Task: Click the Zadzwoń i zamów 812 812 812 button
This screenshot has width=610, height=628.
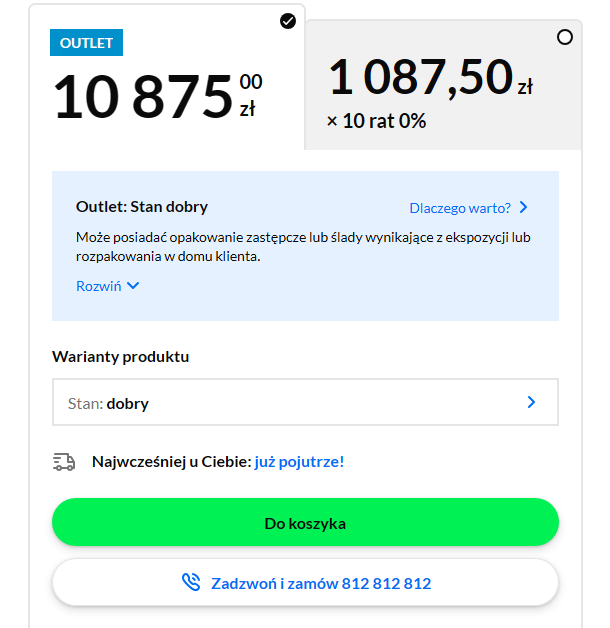Action: click(304, 582)
